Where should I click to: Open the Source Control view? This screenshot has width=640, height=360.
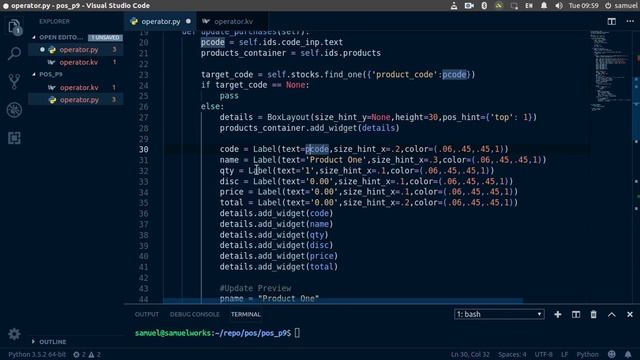[x=14, y=82]
